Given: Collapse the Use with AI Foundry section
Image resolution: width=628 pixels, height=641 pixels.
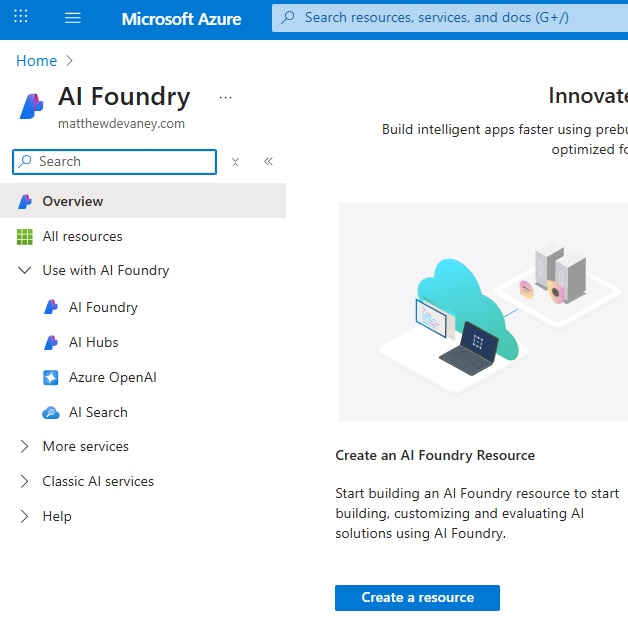Looking at the screenshot, I should 25,270.
